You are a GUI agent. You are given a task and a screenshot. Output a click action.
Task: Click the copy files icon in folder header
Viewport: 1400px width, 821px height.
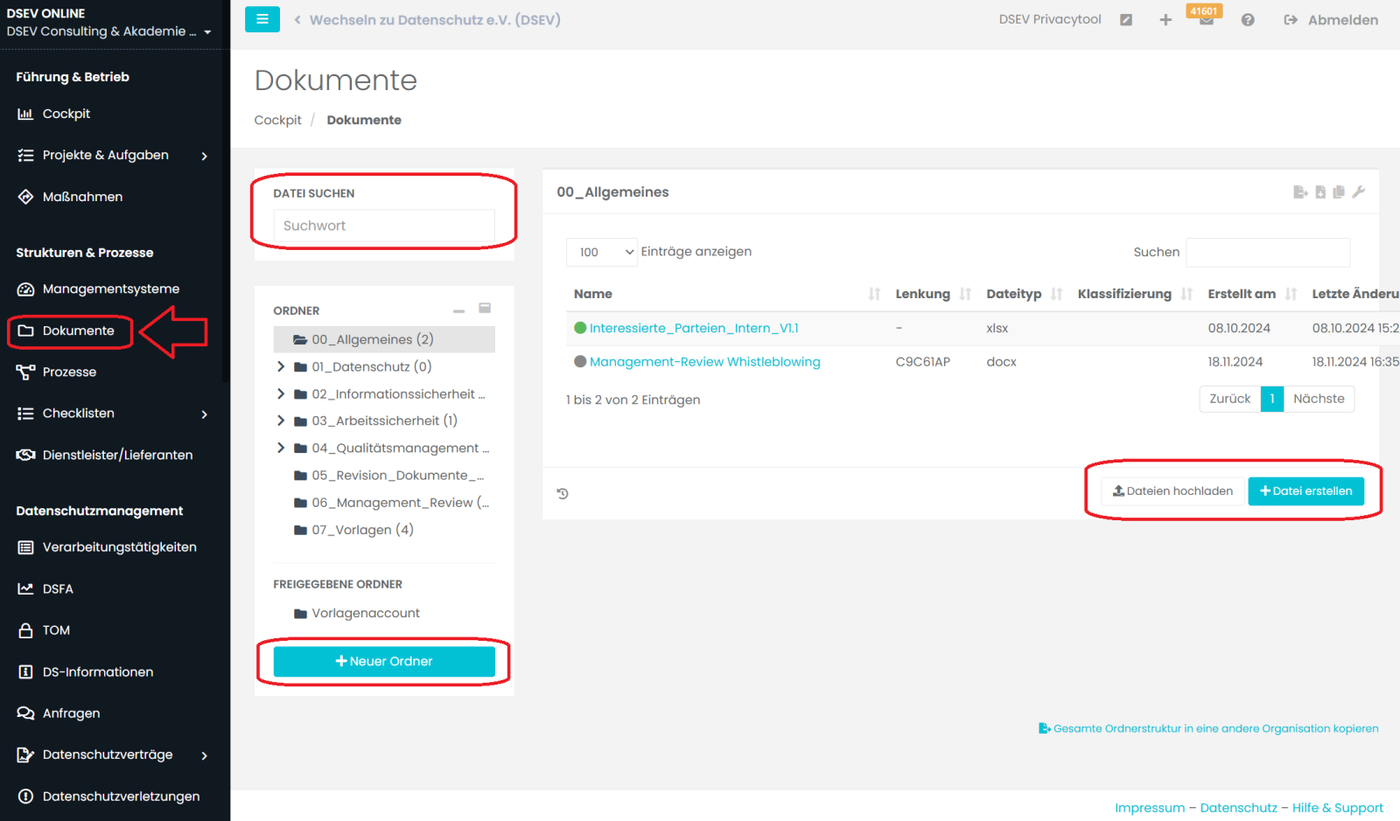1339,192
